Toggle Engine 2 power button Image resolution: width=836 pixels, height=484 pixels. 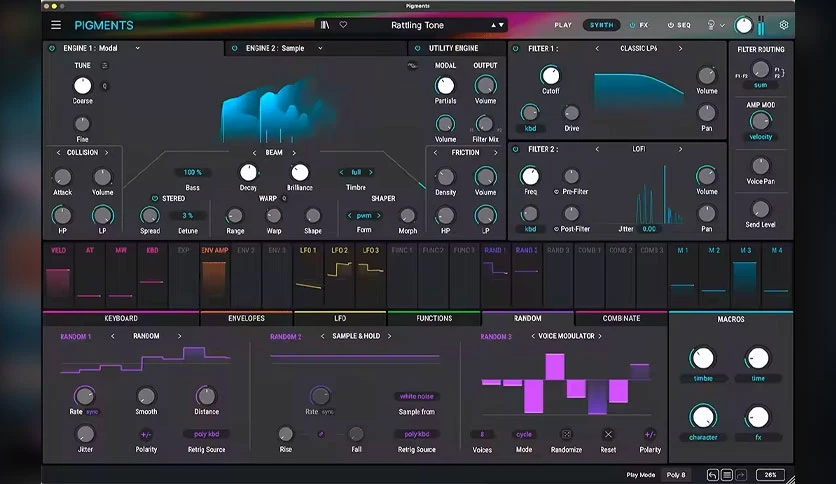[235, 48]
